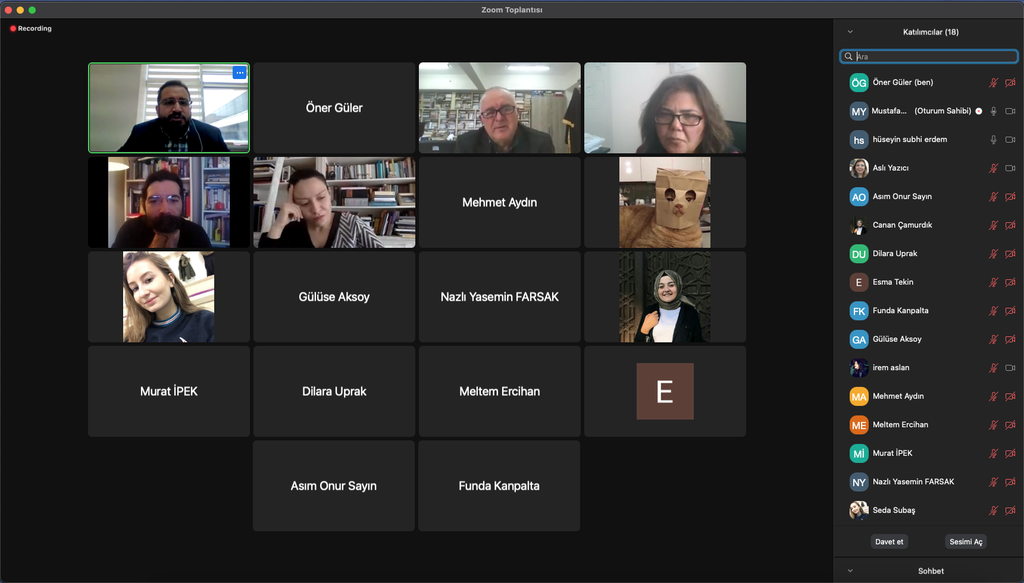Select Seda Subaş in participants list
Screen dimensions: 1024x583
point(929,511)
